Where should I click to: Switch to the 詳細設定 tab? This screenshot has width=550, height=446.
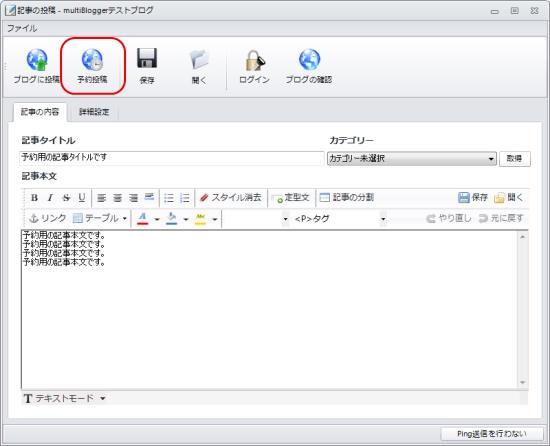coord(94,112)
